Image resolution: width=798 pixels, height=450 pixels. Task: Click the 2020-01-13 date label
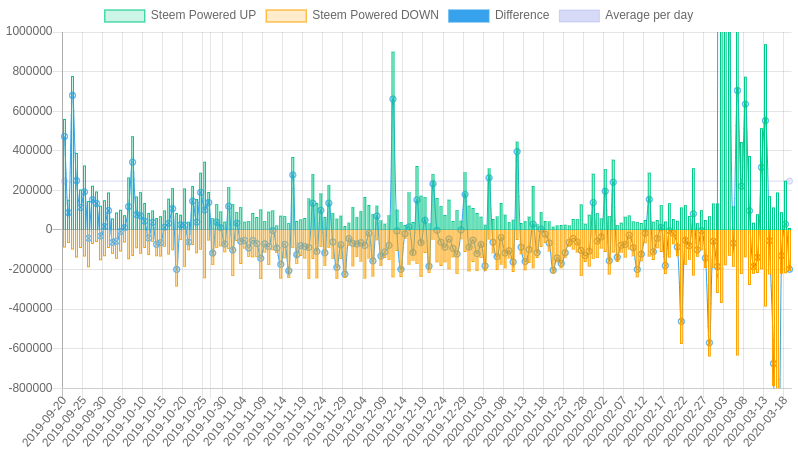click(505, 421)
